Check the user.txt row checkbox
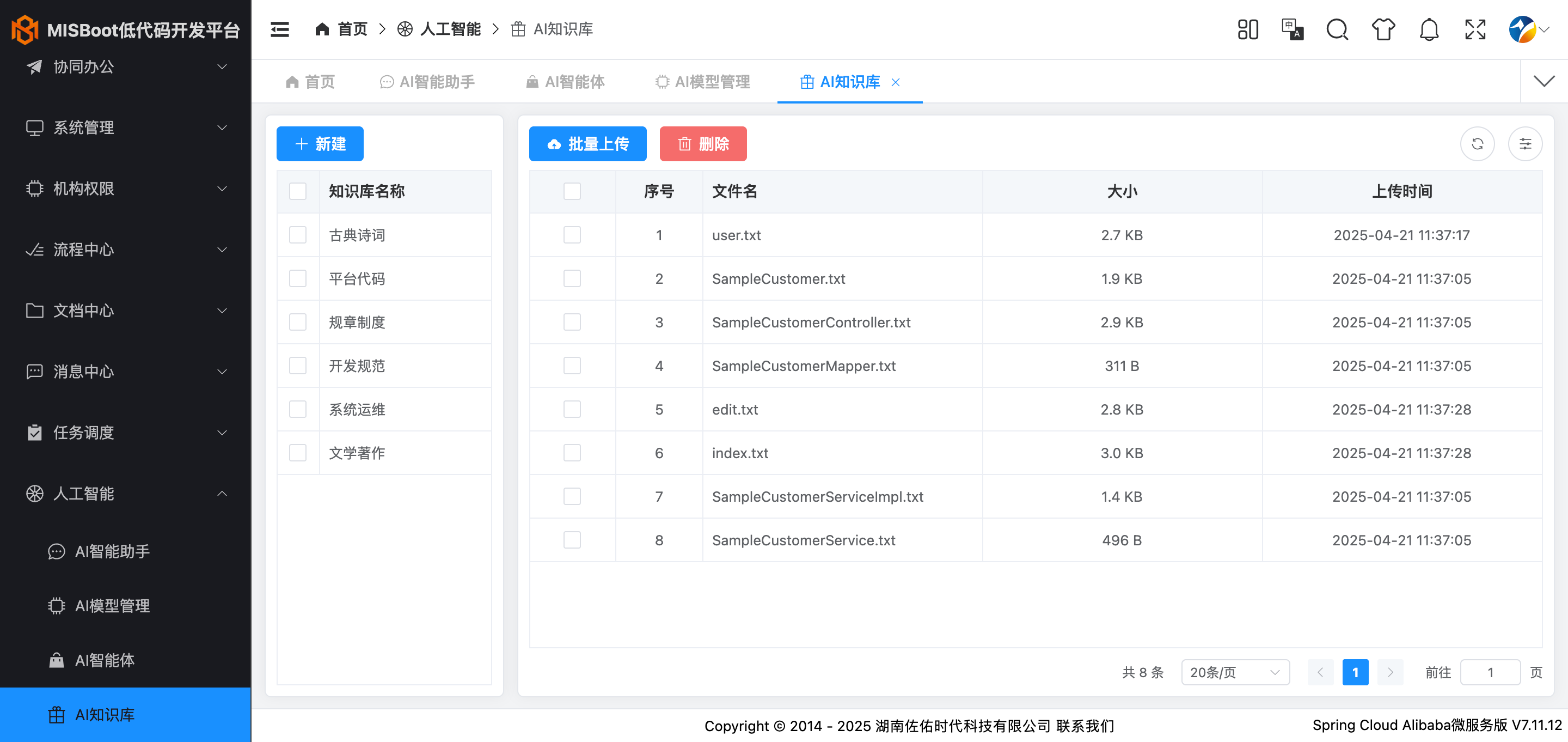 click(572, 235)
